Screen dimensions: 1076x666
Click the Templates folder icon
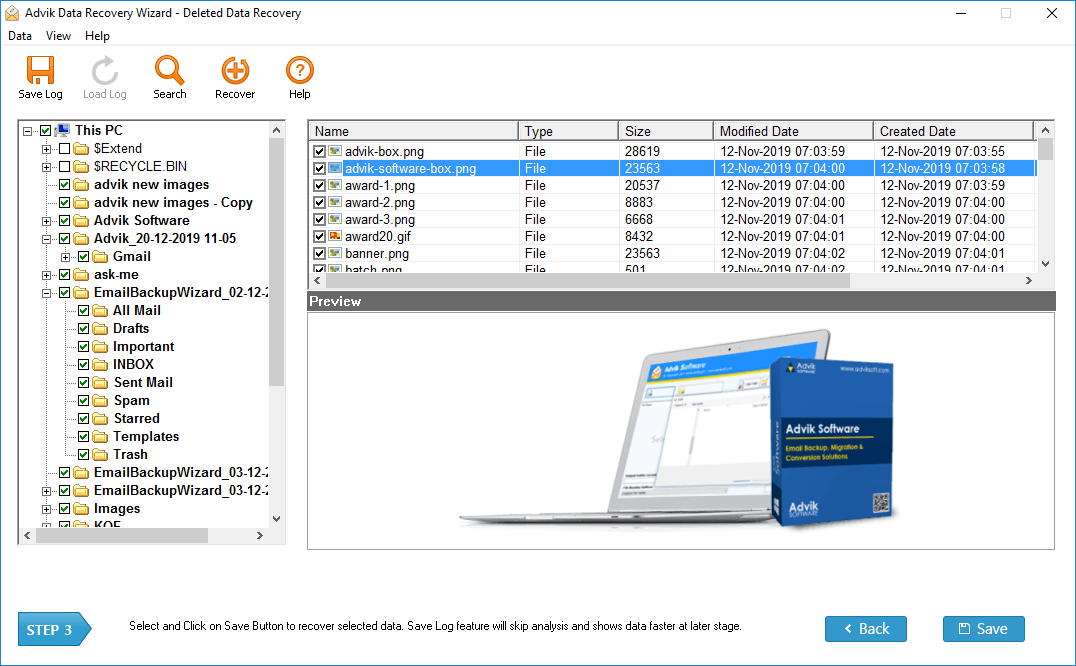coord(101,437)
